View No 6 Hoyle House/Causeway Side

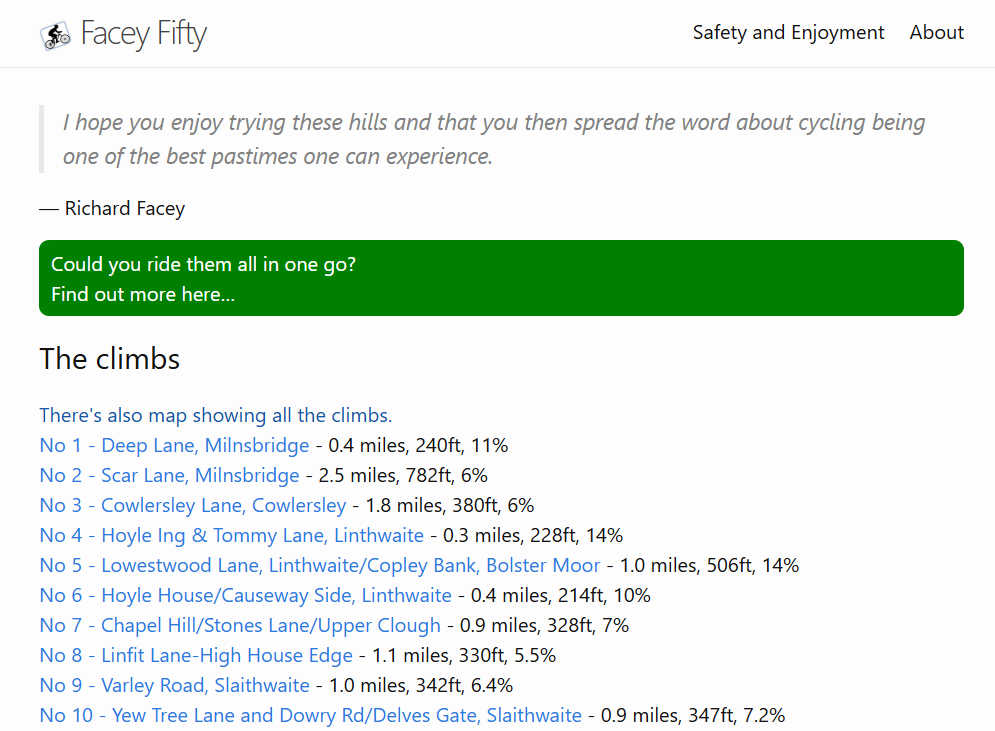pos(245,596)
